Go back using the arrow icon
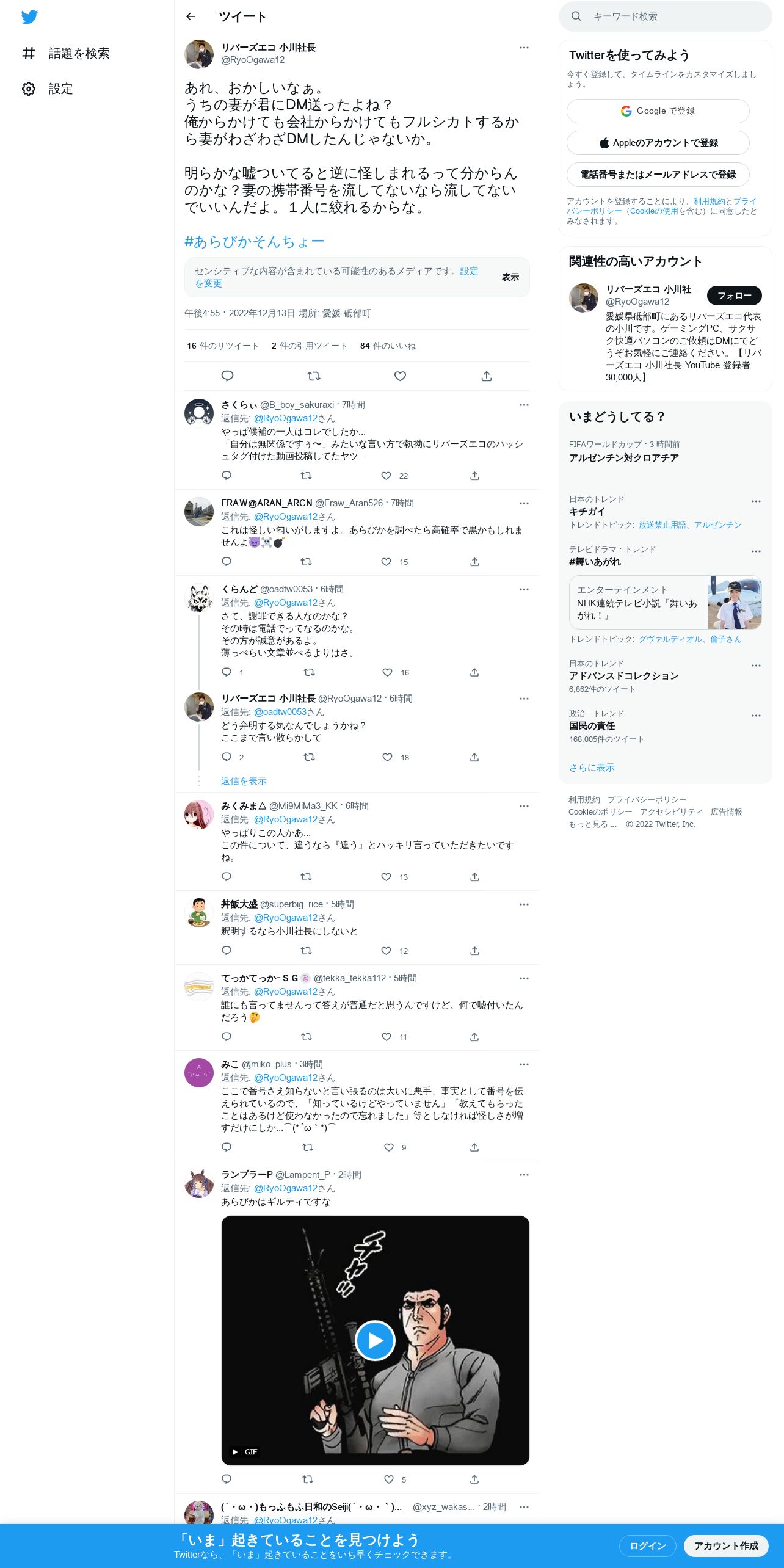The width and height of the screenshot is (784, 1568). click(x=191, y=16)
